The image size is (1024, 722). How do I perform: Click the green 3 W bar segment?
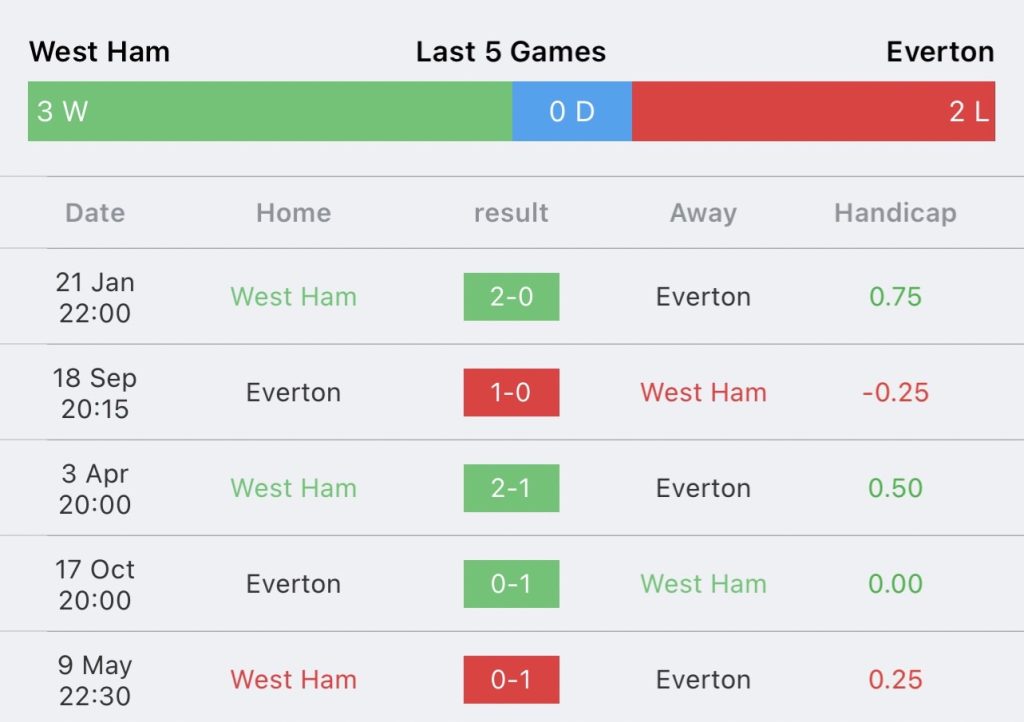[270, 111]
